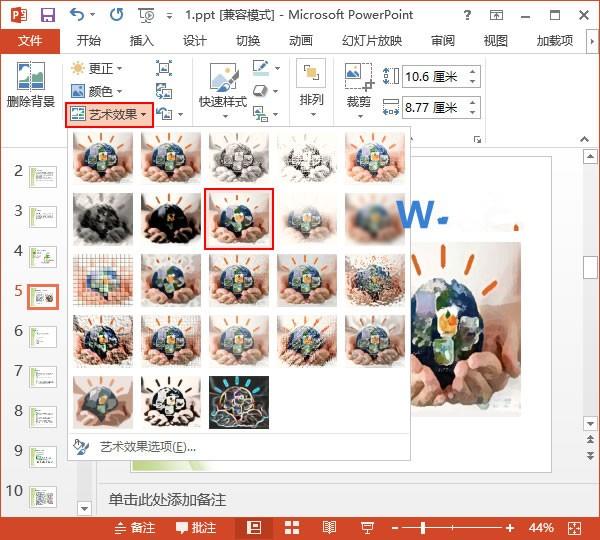Switch to Slide Sorter view icon

click(x=292, y=528)
